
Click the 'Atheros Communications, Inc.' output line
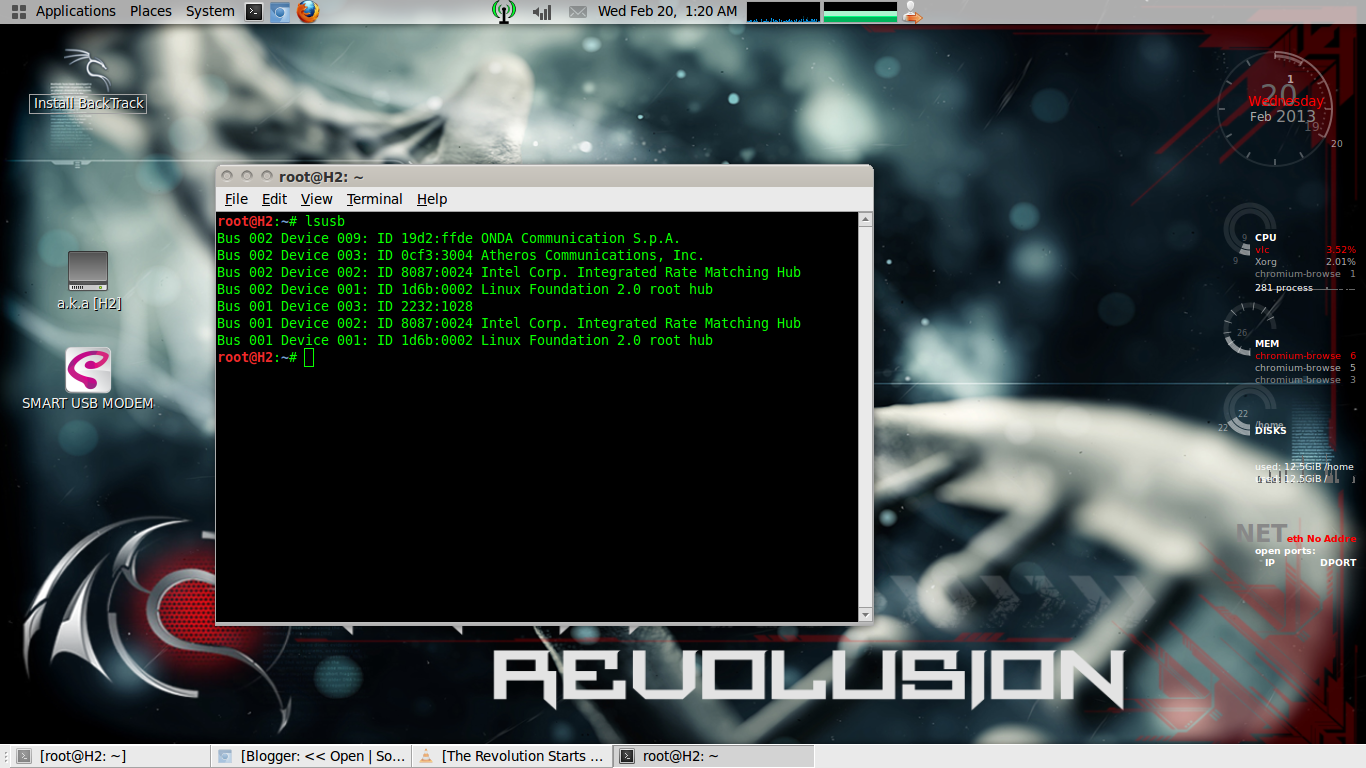(460, 255)
